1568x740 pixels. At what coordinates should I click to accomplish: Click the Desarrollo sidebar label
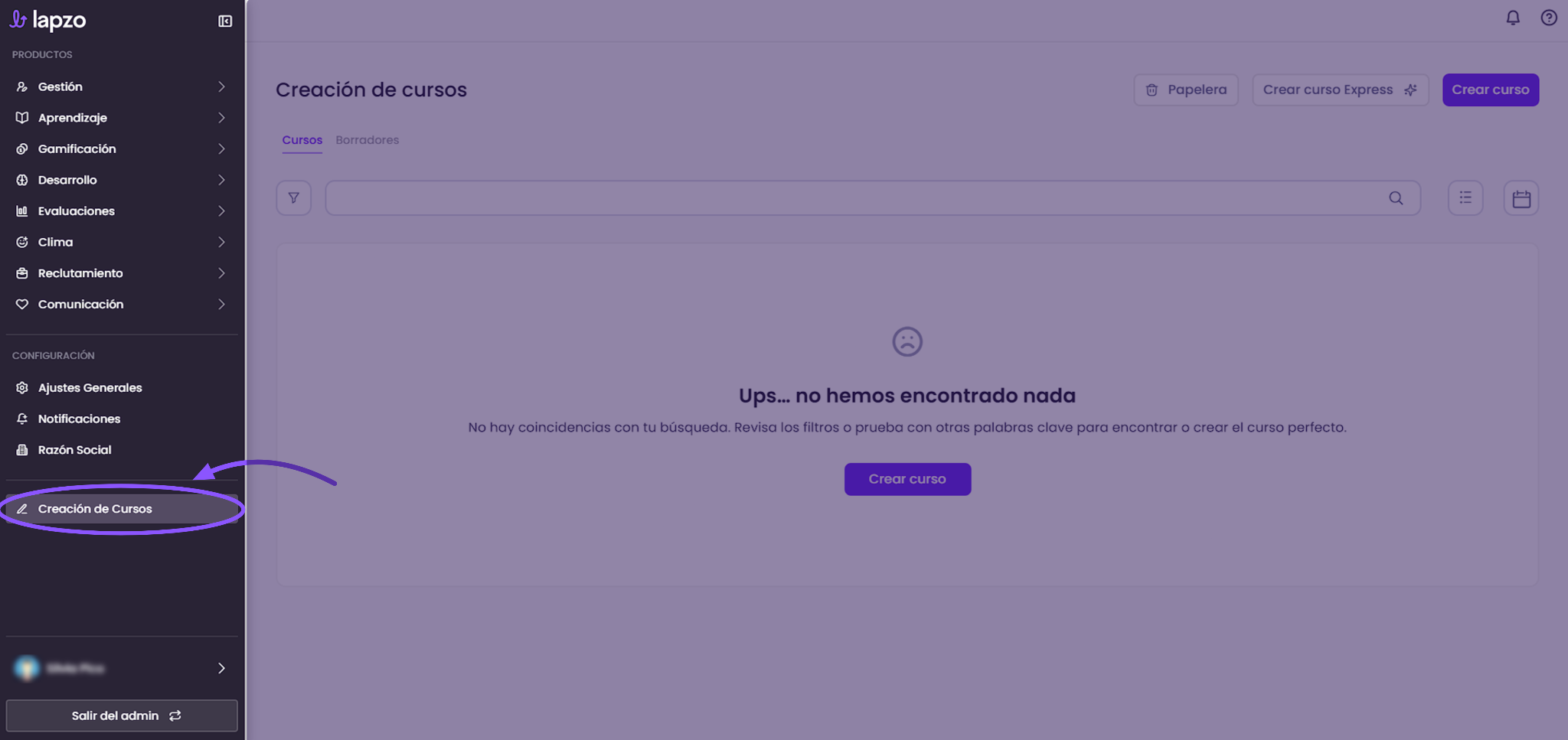[x=67, y=180]
